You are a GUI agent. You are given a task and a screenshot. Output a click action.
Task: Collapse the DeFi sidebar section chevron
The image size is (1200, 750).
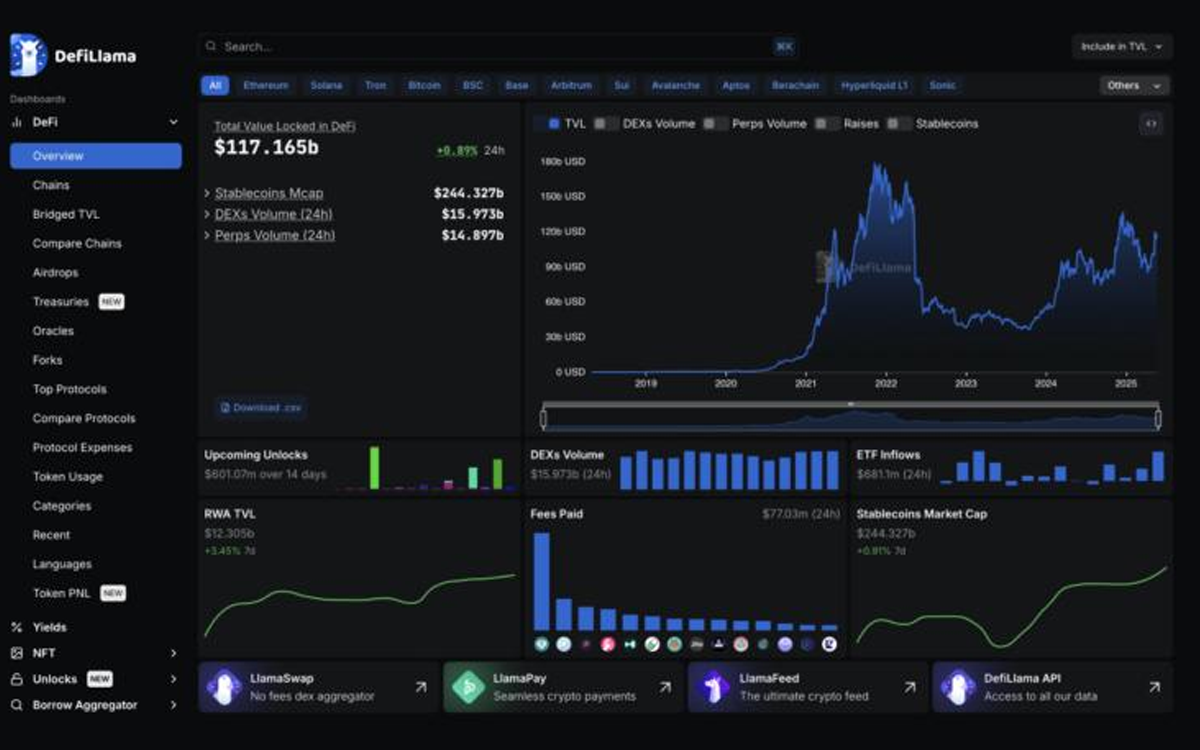tap(174, 122)
